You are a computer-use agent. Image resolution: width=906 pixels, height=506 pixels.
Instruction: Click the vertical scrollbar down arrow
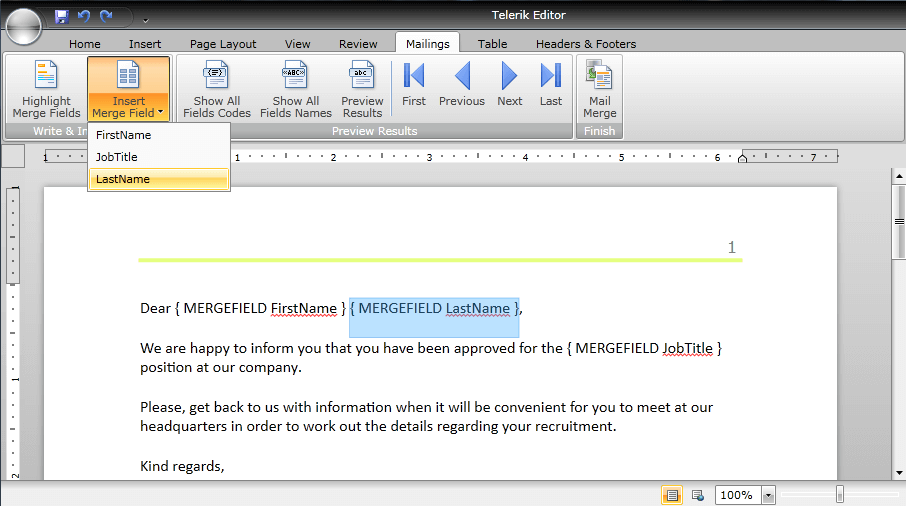tap(898, 473)
